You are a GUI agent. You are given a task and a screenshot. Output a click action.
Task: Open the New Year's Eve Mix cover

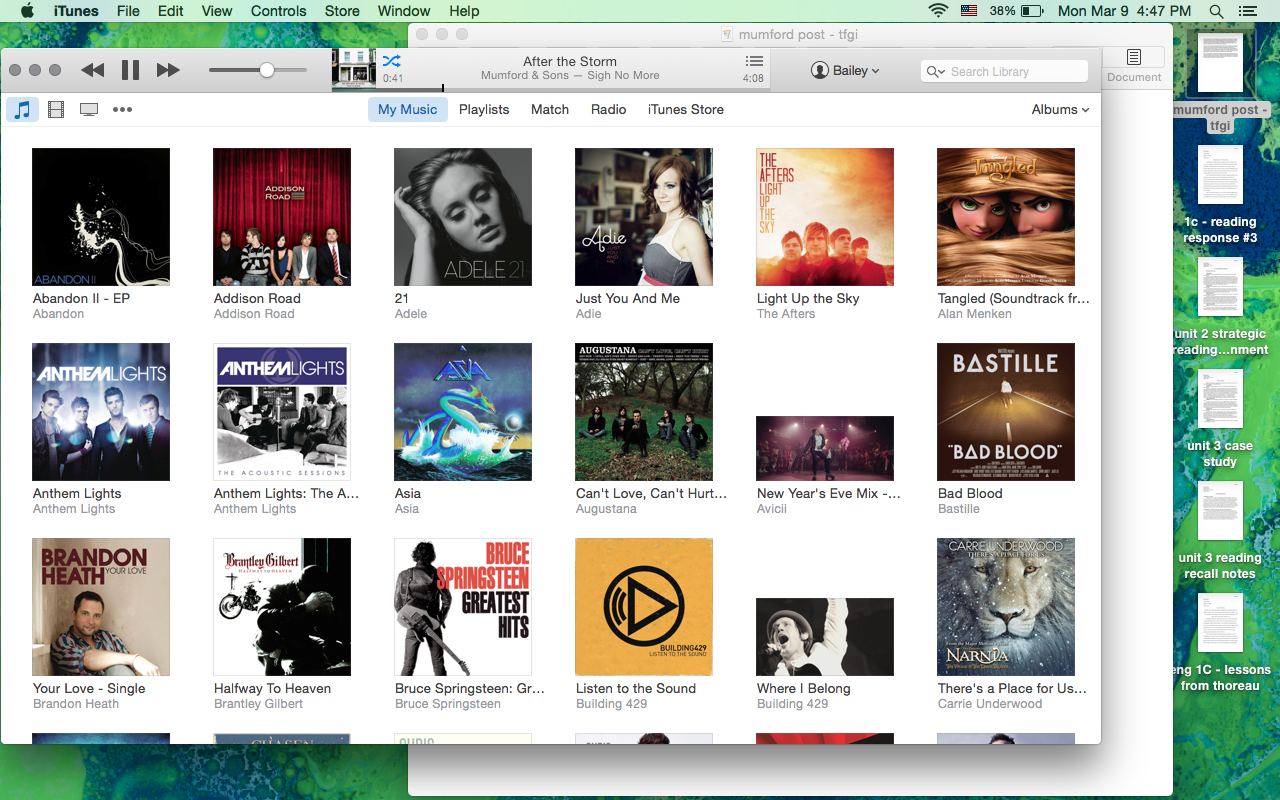point(825,448)
